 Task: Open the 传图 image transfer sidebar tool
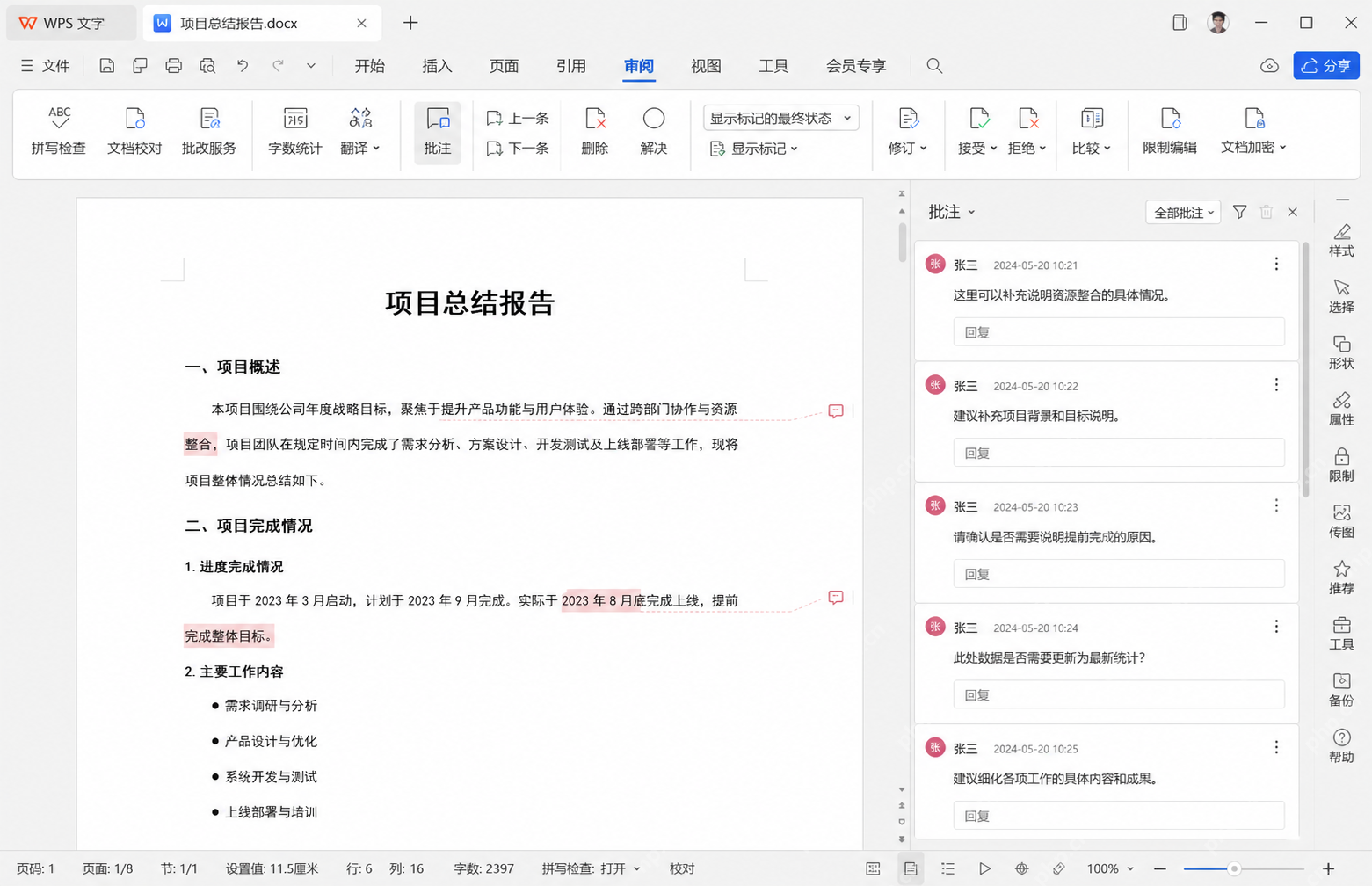tap(1341, 522)
